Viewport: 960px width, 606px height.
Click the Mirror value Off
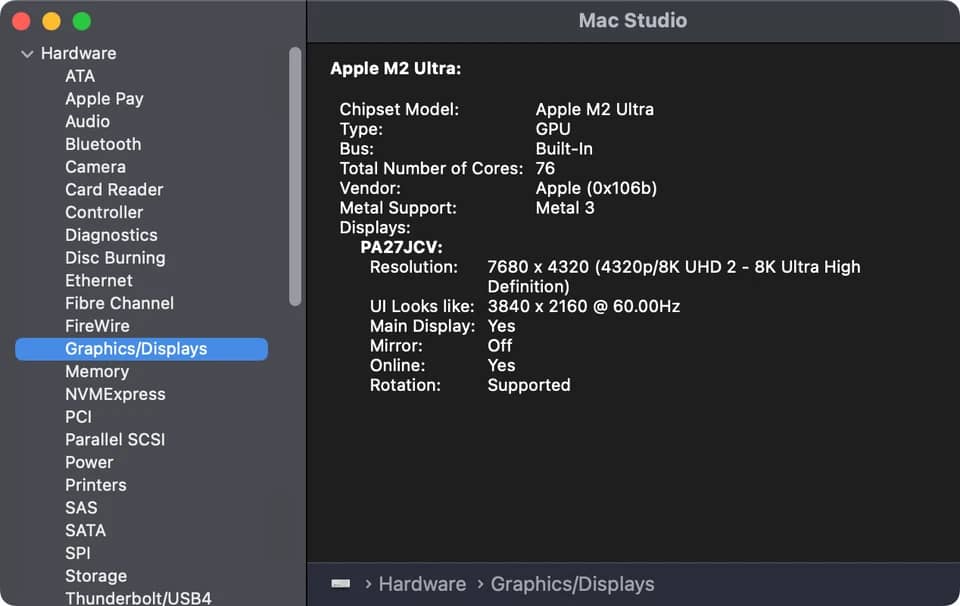tap(500, 345)
